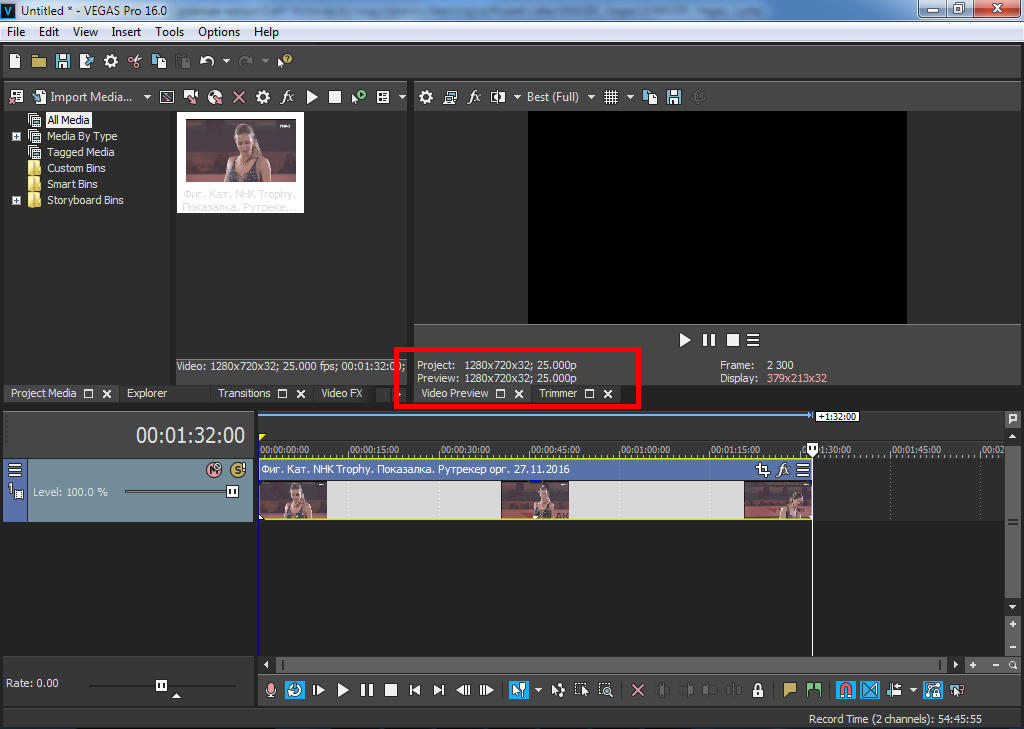Open Media FX in Project Media toolbar
This screenshot has width=1024, height=729.
click(287, 97)
